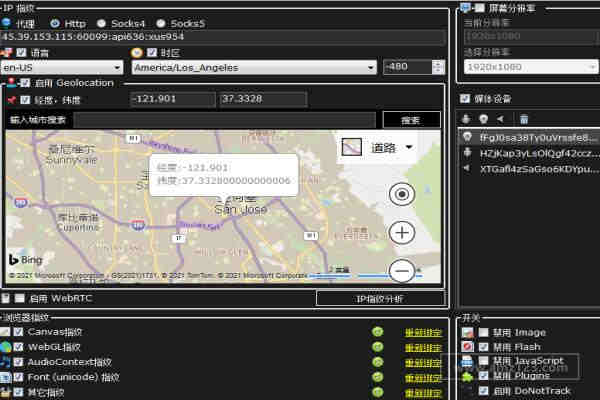Click the green status icon for WebGL
Viewport: 600px width, 400px height.
pos(378,347)
